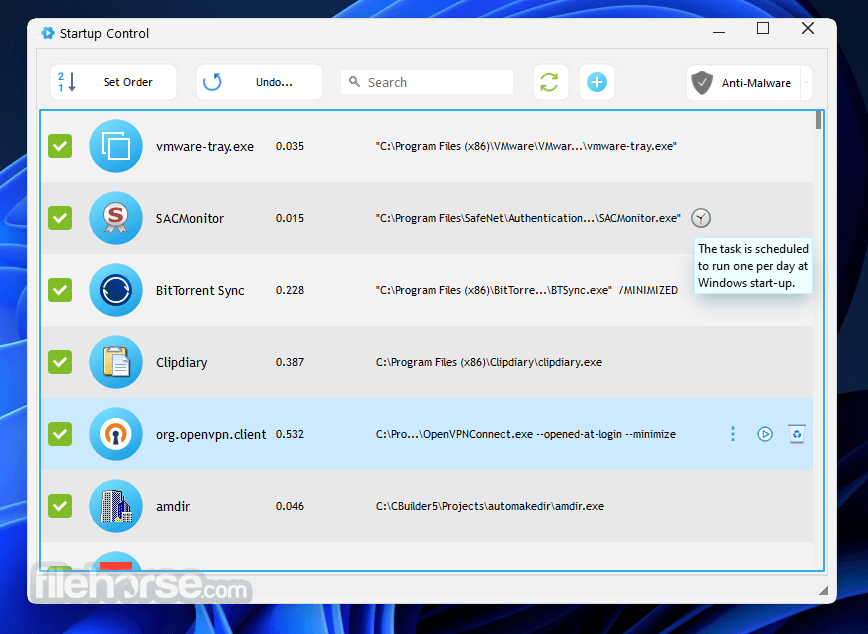Click the green refresh arrows icon

[x=550, y=82]
